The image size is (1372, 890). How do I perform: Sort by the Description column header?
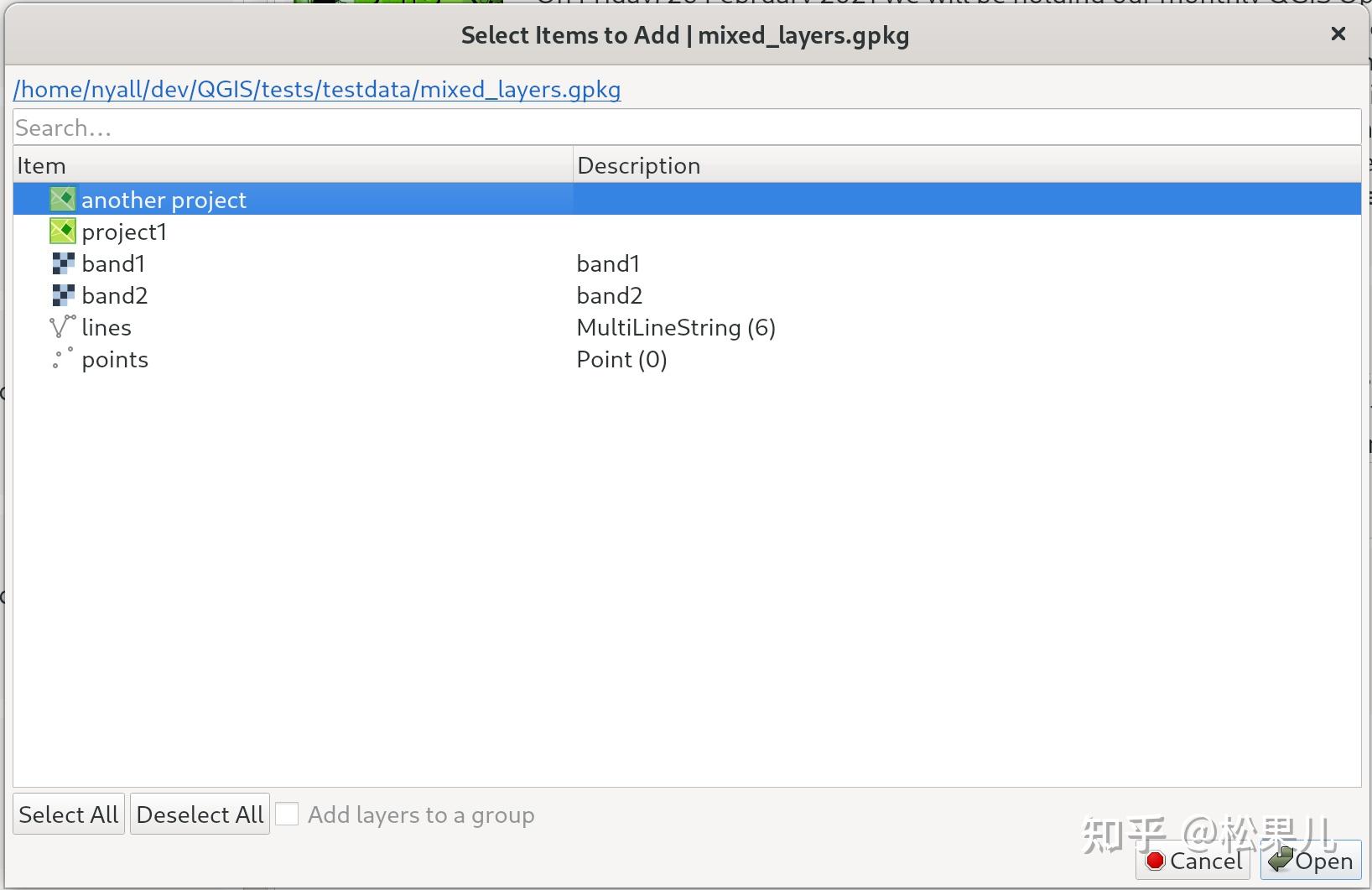967,165
